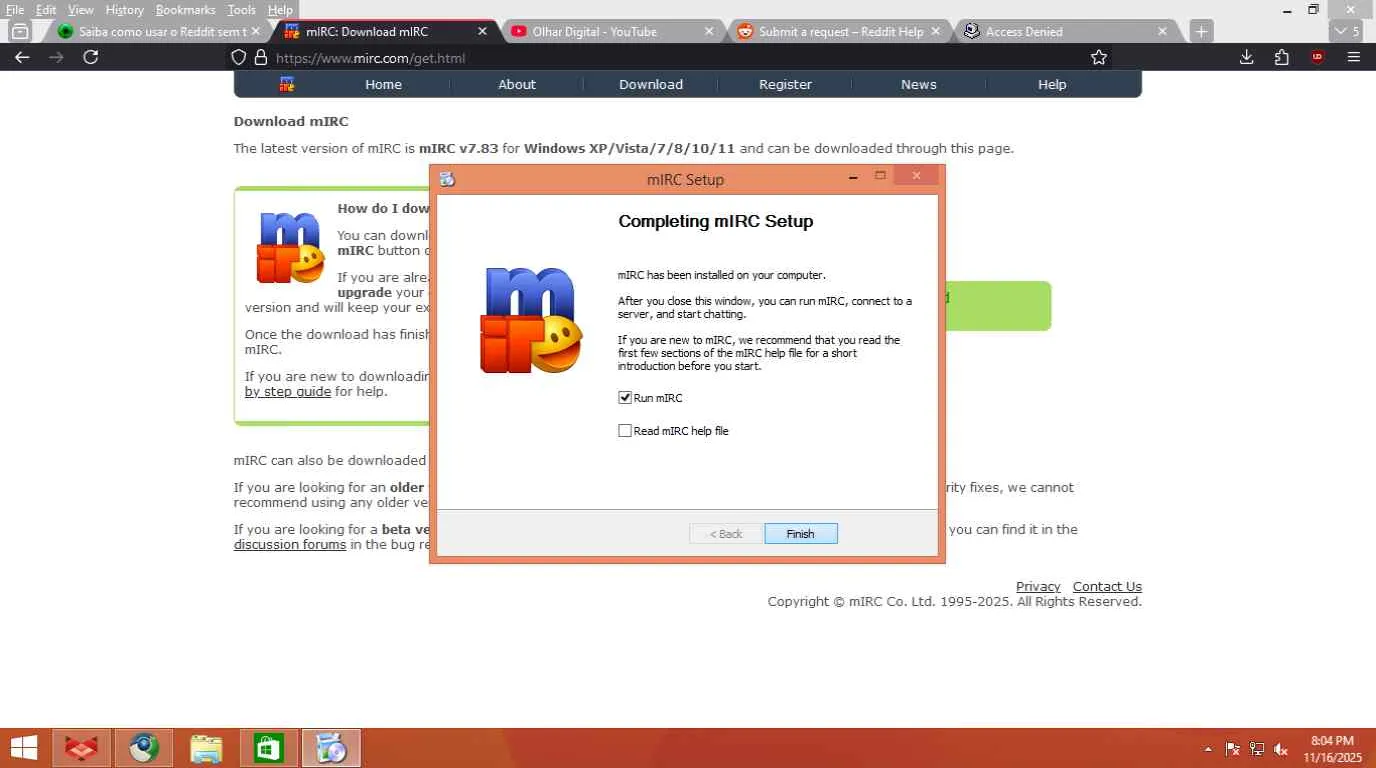Viewport: 1376px width, 768px height.
Task: Follow the 'discussion forums' link
Action: (290, 545)
